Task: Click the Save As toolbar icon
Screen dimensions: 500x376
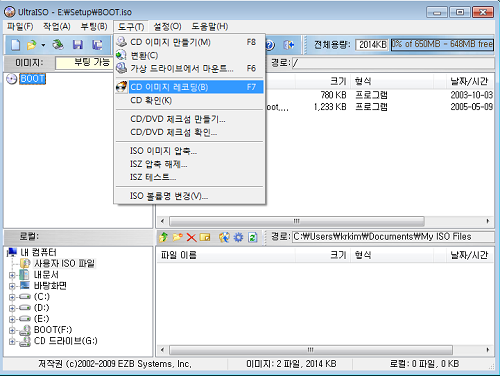Action: (x=97, y=45)
